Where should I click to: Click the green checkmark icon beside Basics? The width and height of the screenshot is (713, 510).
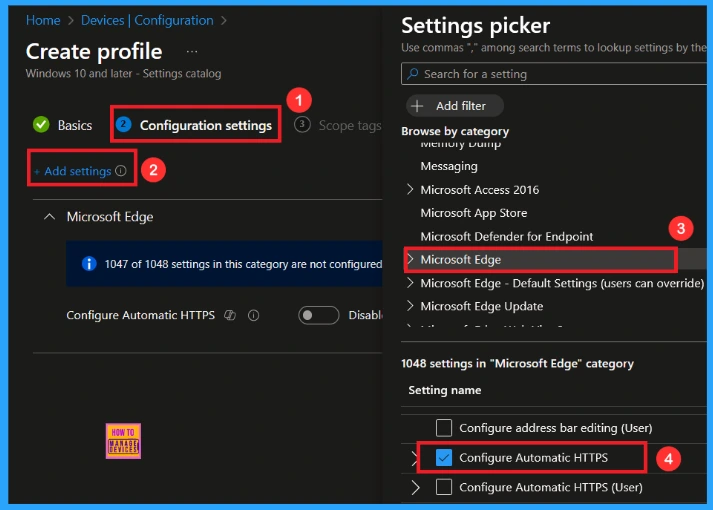(x=41, y=125)
